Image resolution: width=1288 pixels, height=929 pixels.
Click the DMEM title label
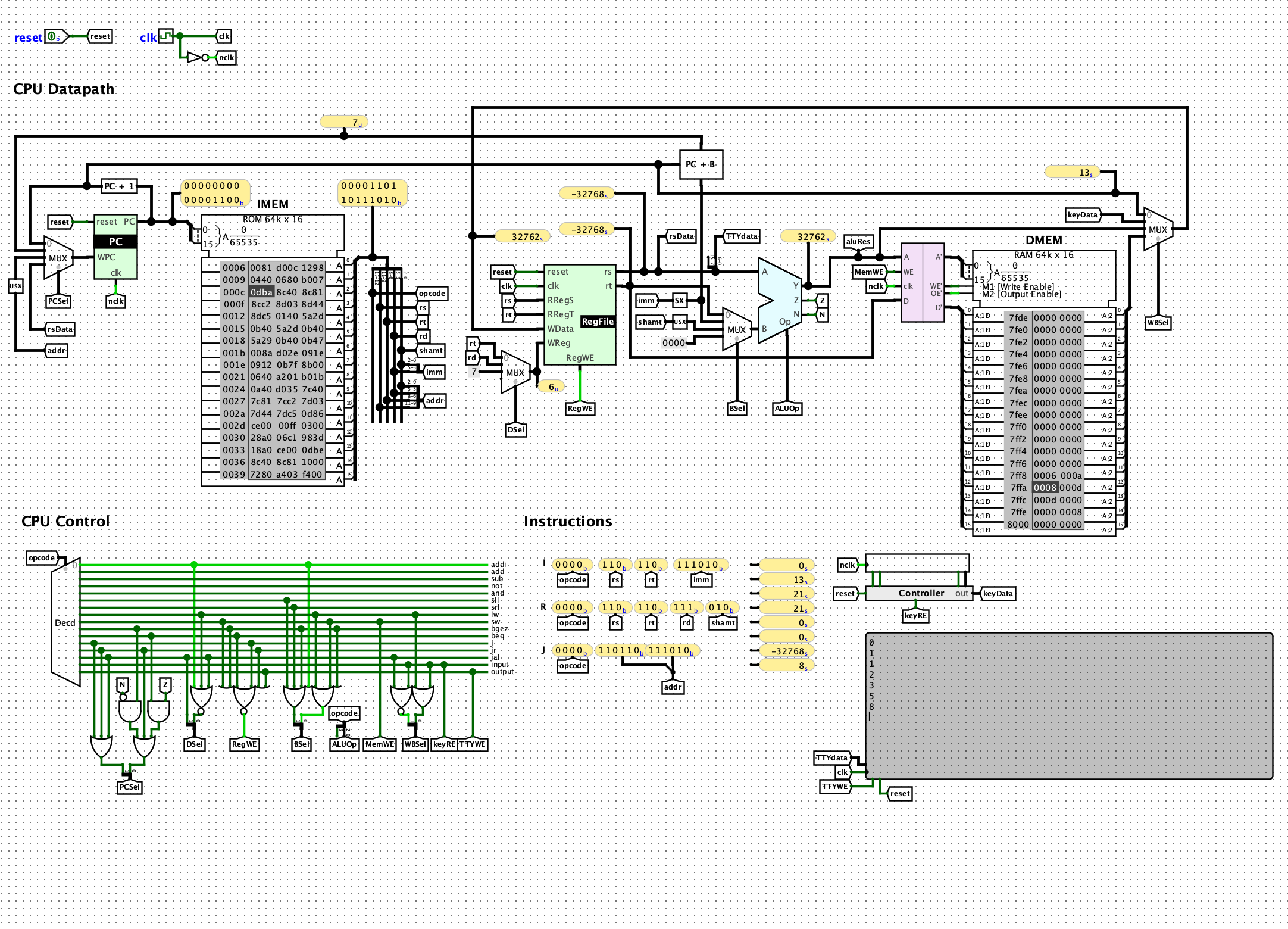(1044, 240)
